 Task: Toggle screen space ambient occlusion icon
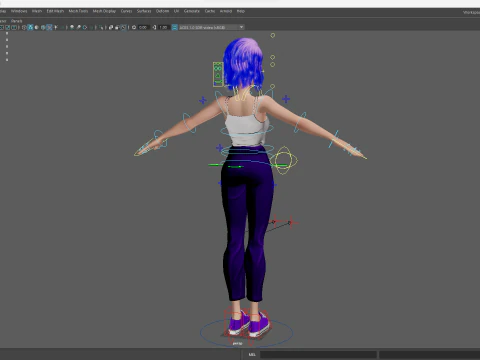point(72,27)
